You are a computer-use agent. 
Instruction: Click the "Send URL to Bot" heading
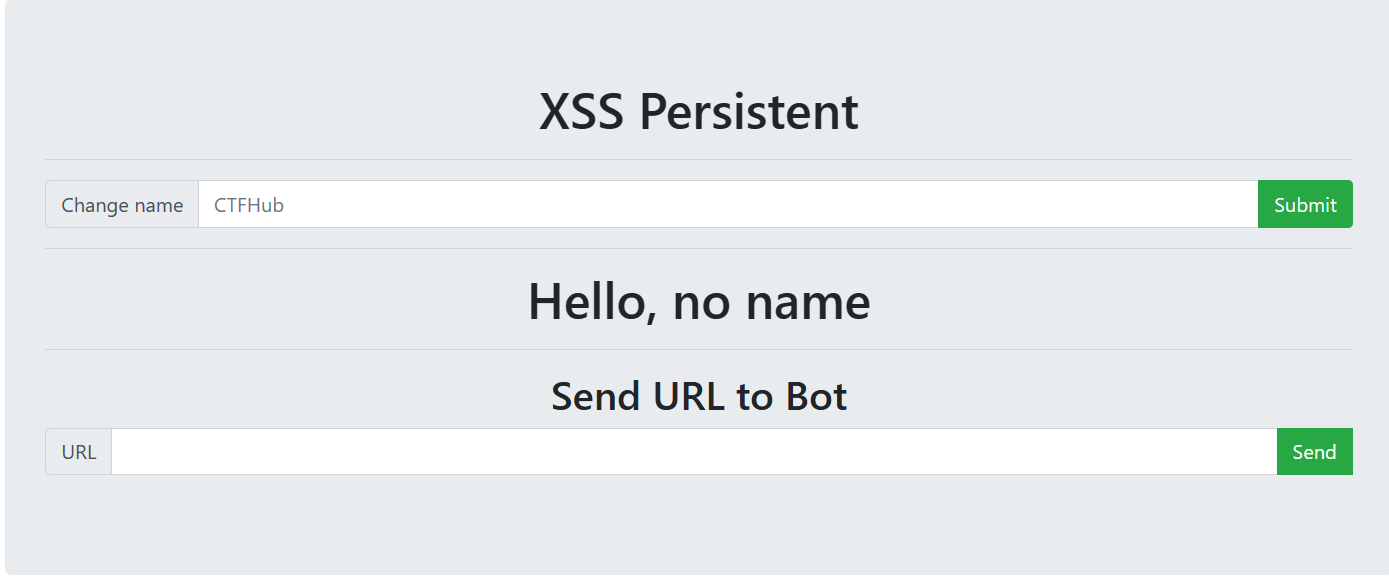coord(699,397)
